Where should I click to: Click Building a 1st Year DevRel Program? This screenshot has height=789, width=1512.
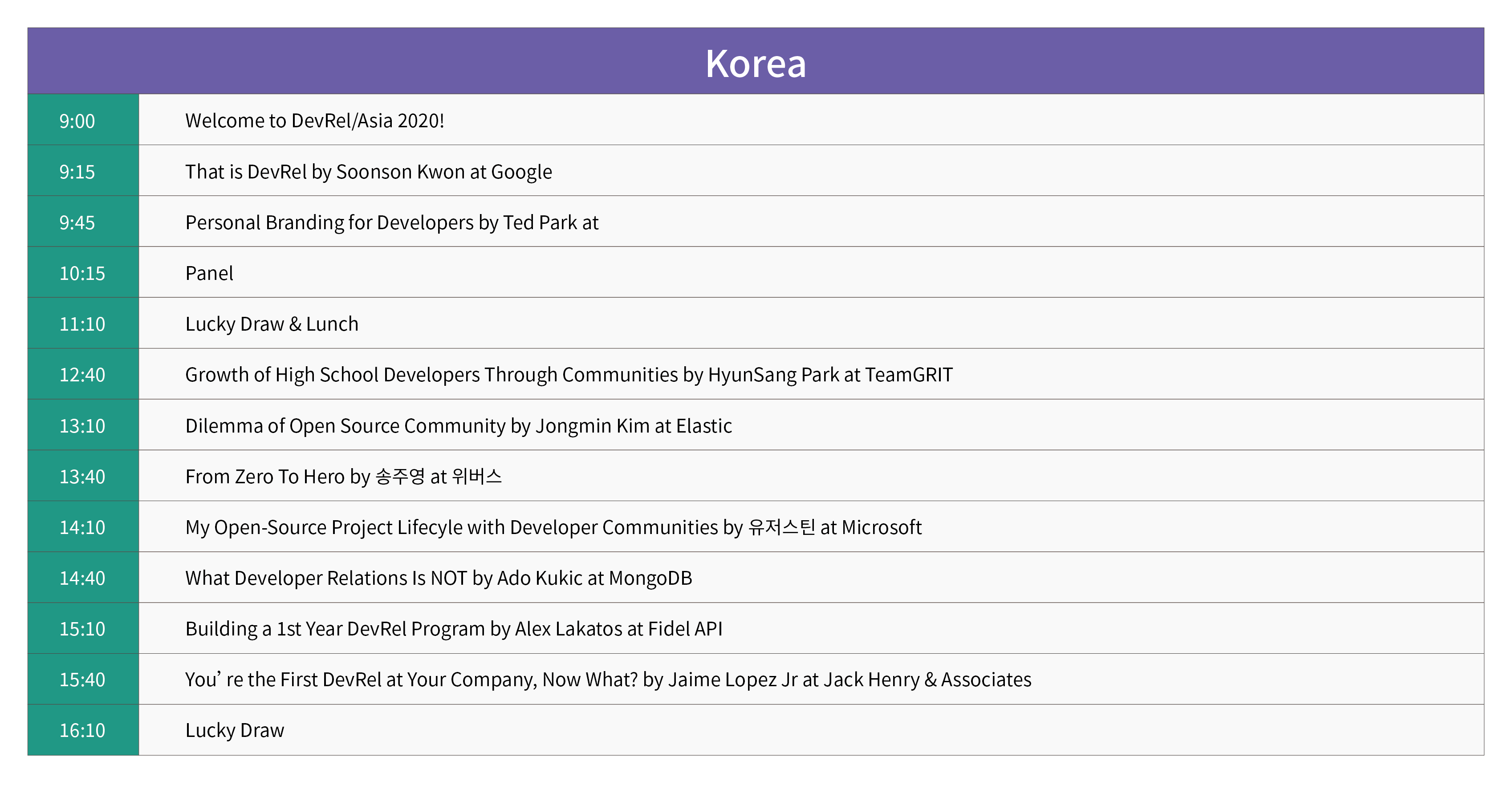point(453,629)
